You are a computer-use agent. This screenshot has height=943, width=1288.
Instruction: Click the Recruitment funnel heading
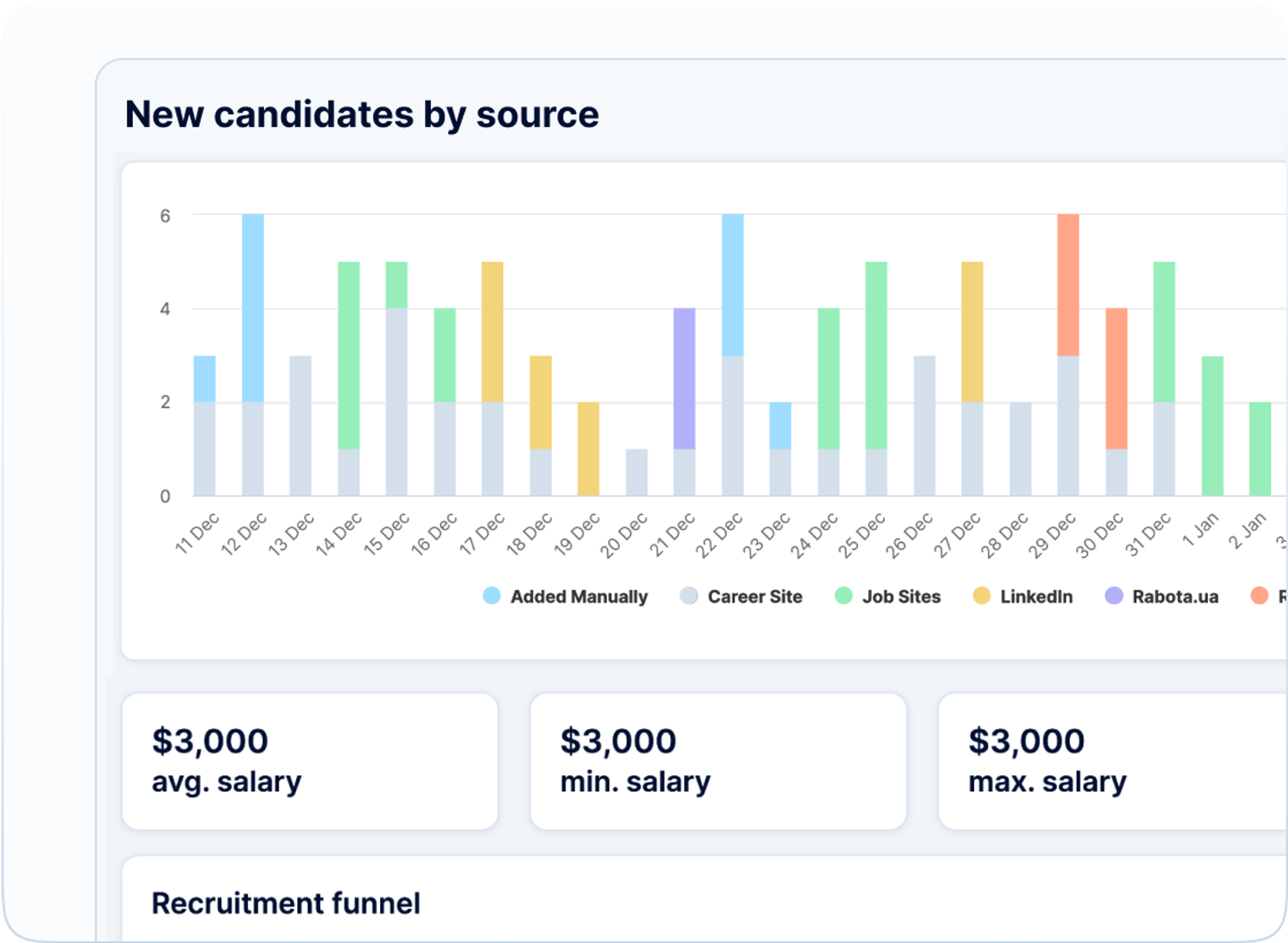(286, 903)
